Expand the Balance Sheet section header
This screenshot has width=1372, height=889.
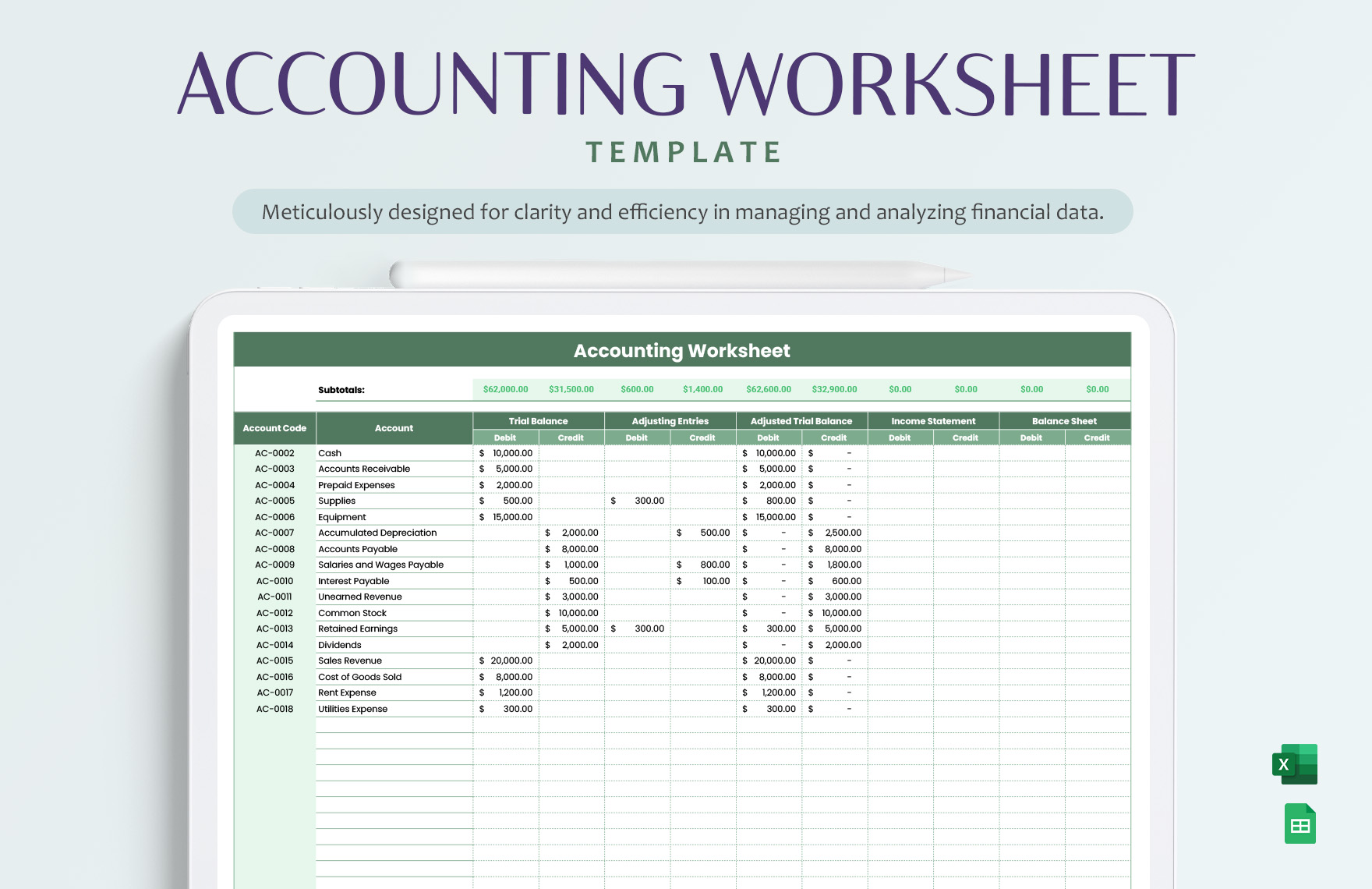1064,421
